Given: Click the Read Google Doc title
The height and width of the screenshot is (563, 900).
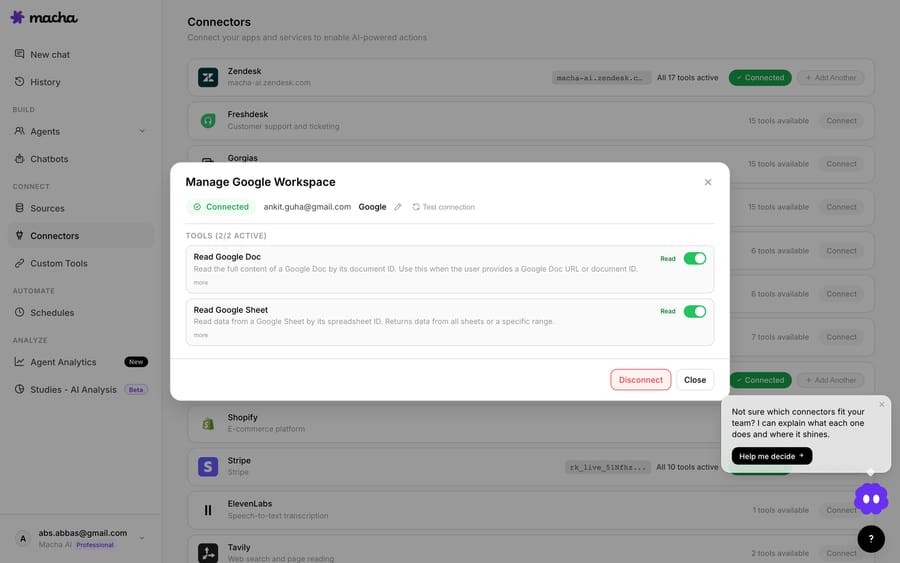Looking at the screenshot, I should 227,257.
